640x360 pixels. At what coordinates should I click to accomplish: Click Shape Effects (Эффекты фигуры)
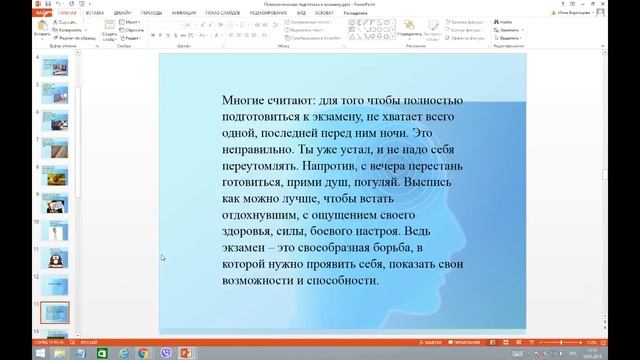click(465, 38)
